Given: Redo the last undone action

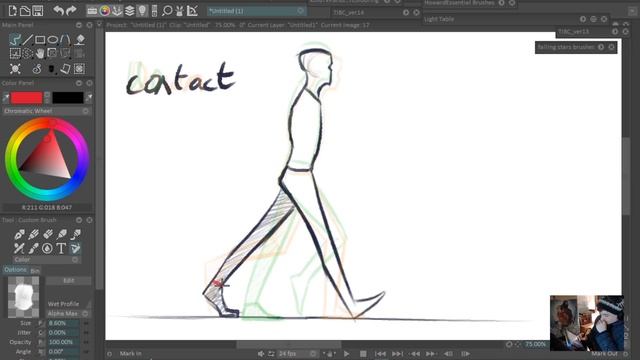Looking at the screenshot, I should [x=71, y=11].
